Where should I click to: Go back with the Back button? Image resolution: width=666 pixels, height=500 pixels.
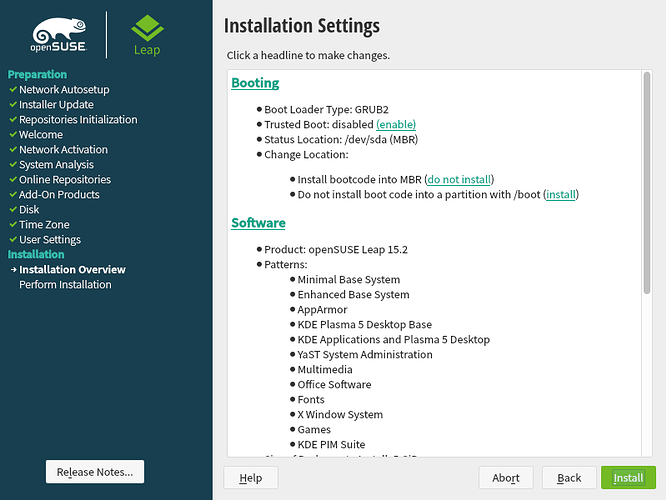point(569,478)
